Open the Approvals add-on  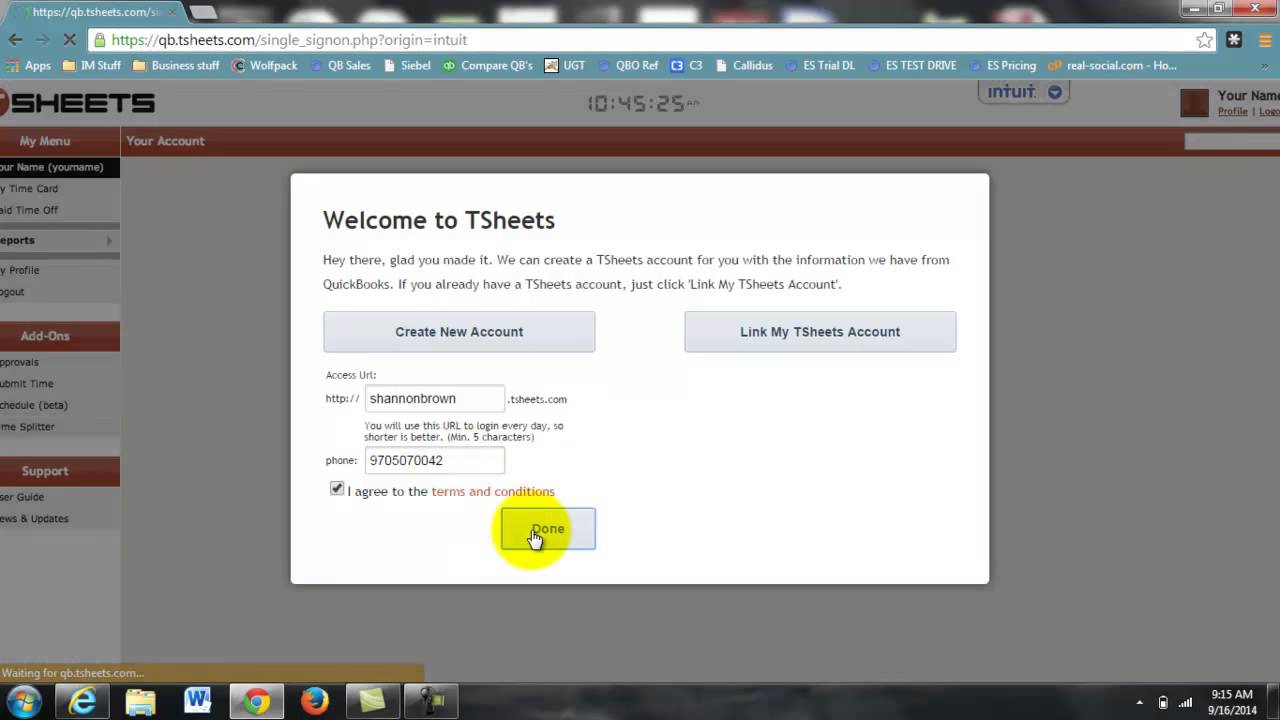tap(20, 362)
